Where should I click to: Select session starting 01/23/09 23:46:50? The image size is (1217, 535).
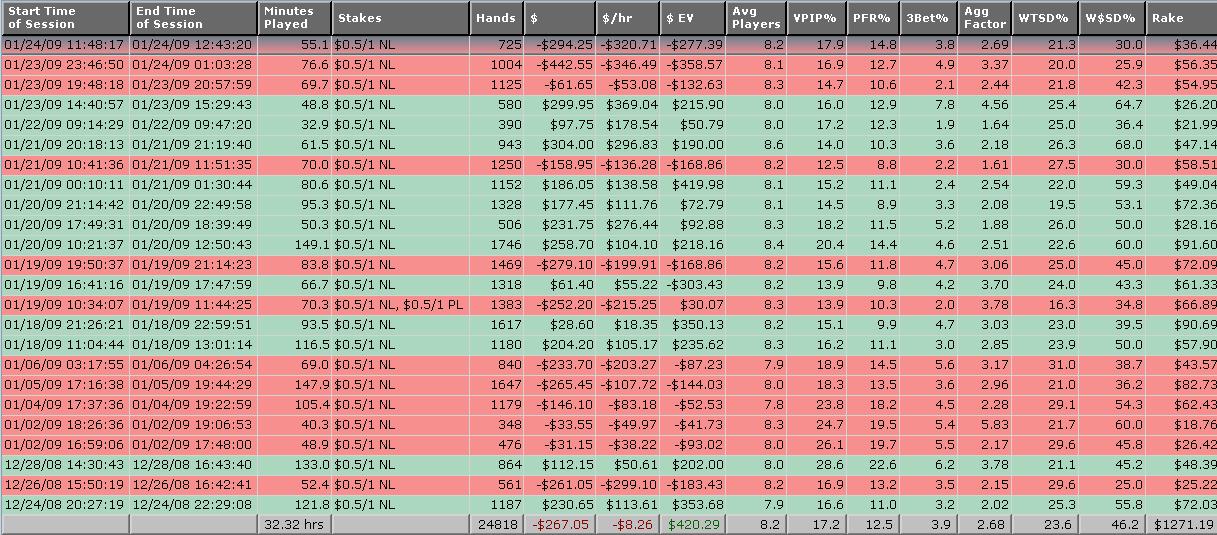608,65
